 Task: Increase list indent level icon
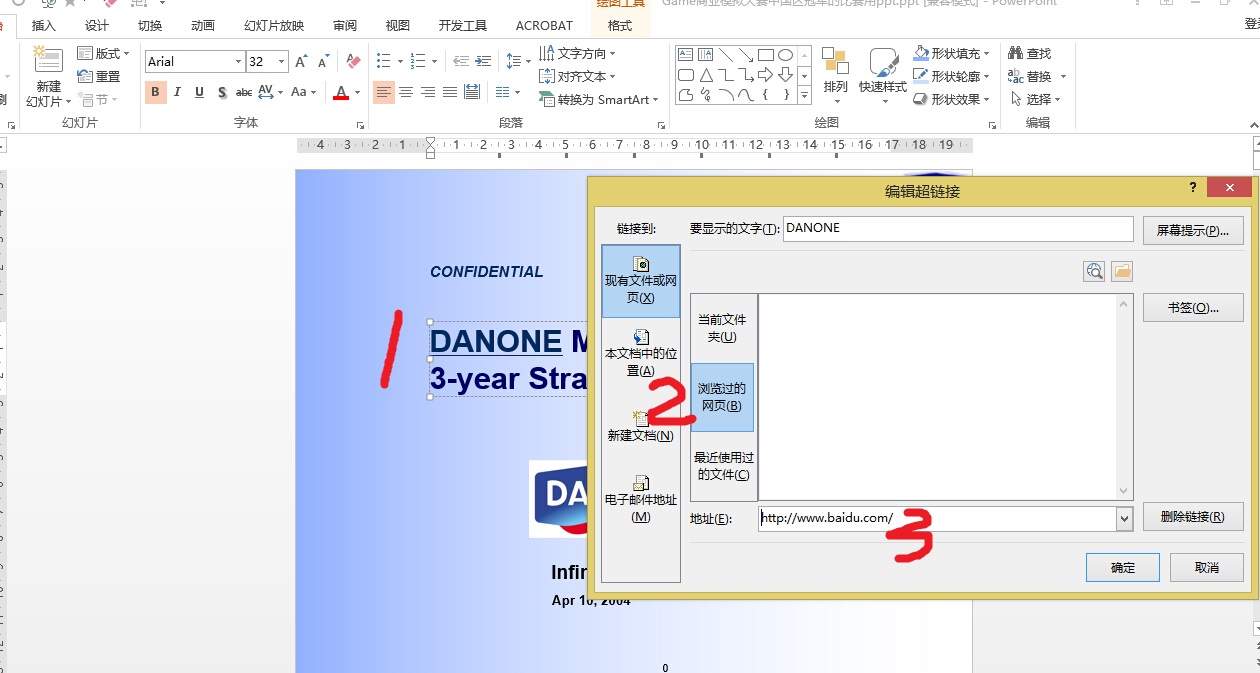(x=483, y=62)
